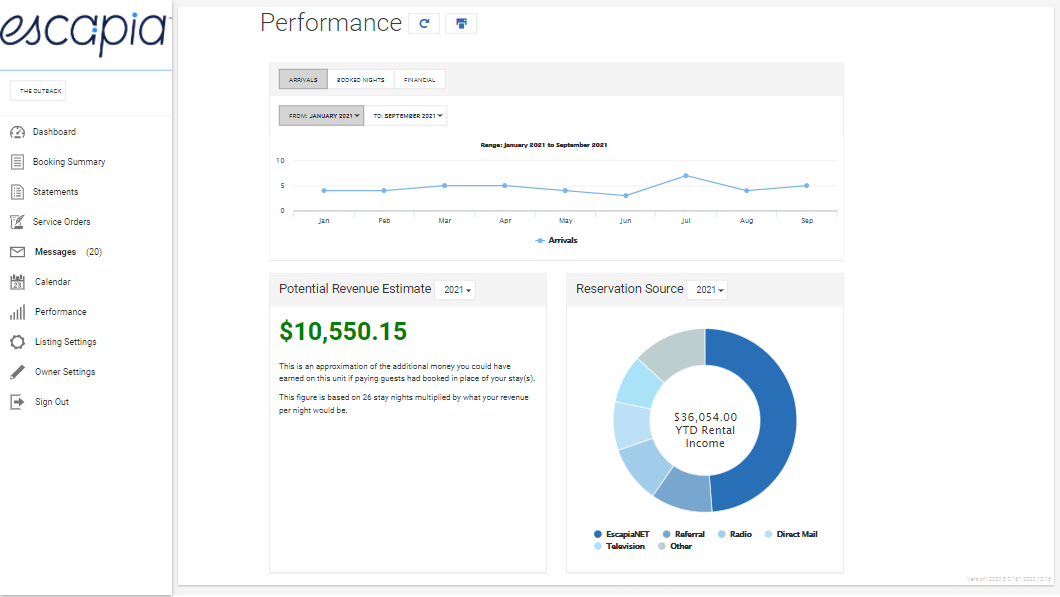Expand the From: January 2021 dropdown
This screenshot has height=597, width=1060.
[320, 116]
